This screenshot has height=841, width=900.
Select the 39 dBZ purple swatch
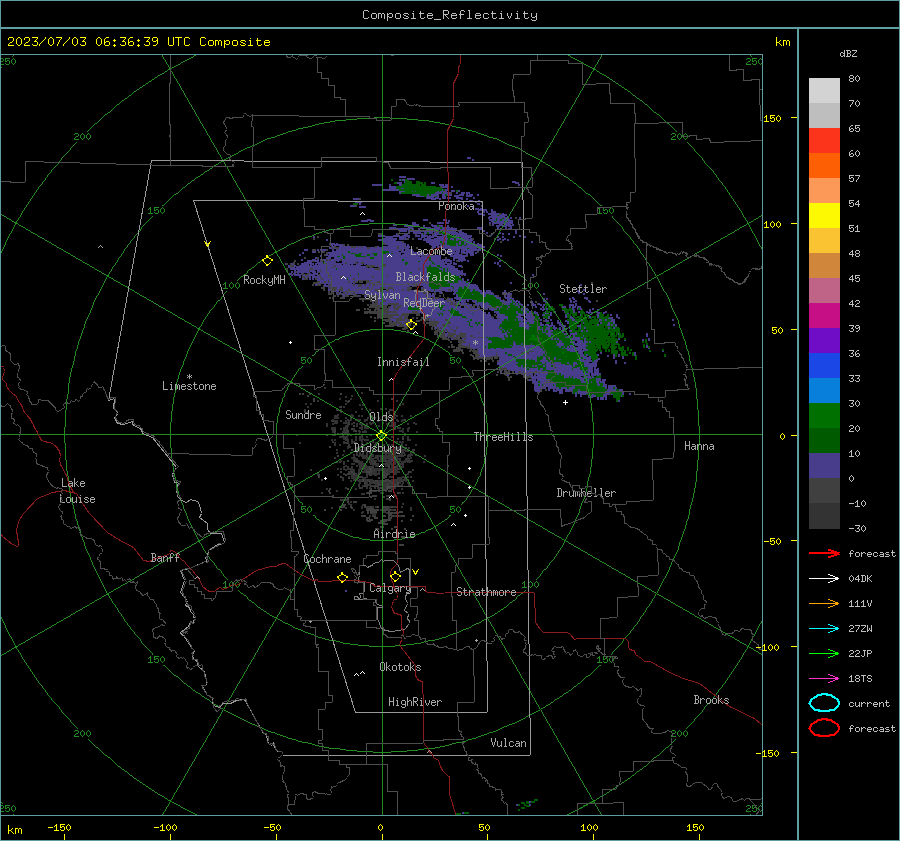tap(824, 340)
